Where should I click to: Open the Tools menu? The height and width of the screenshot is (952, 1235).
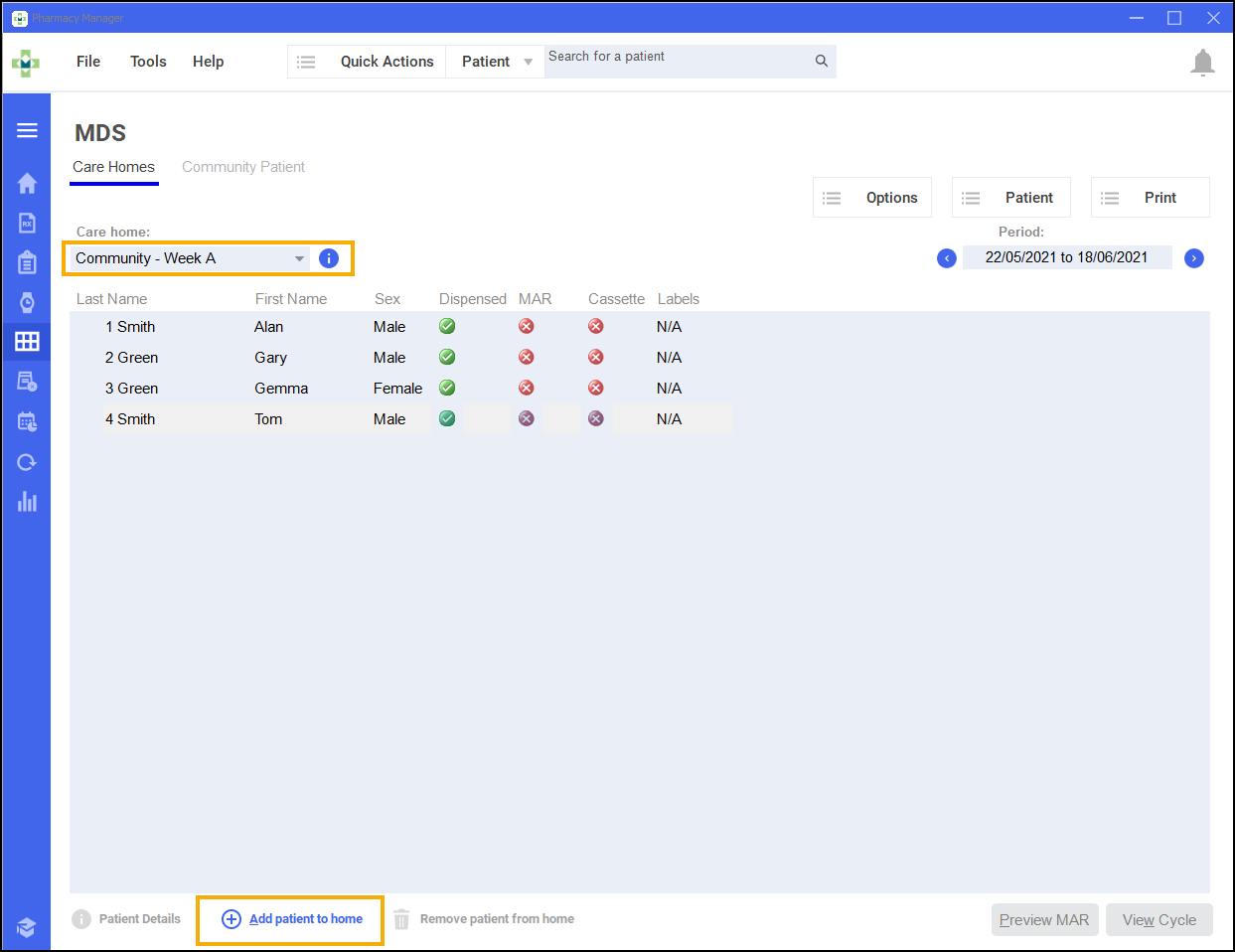point(148,62)
